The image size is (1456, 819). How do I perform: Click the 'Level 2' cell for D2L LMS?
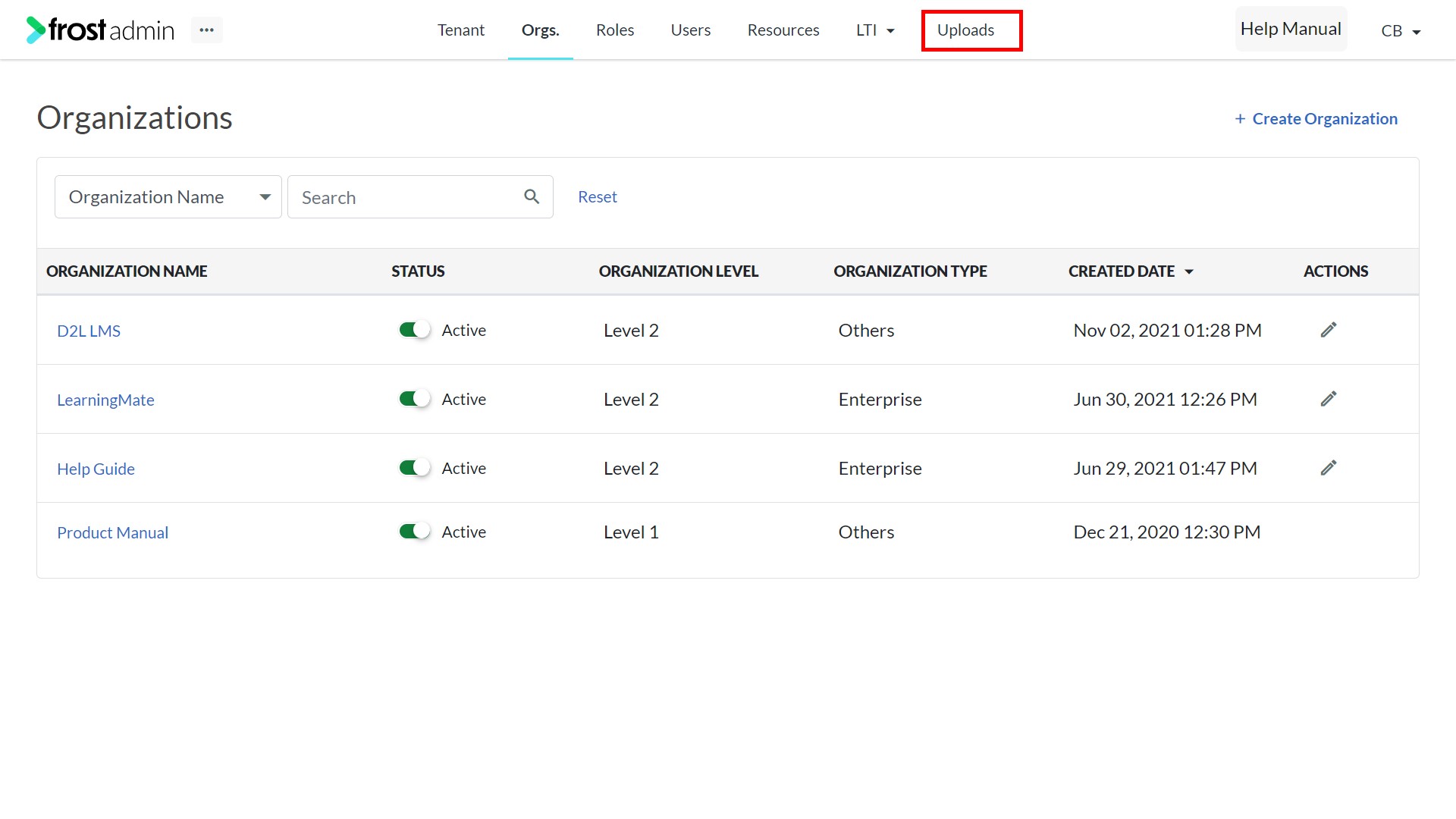click(631, 331)
